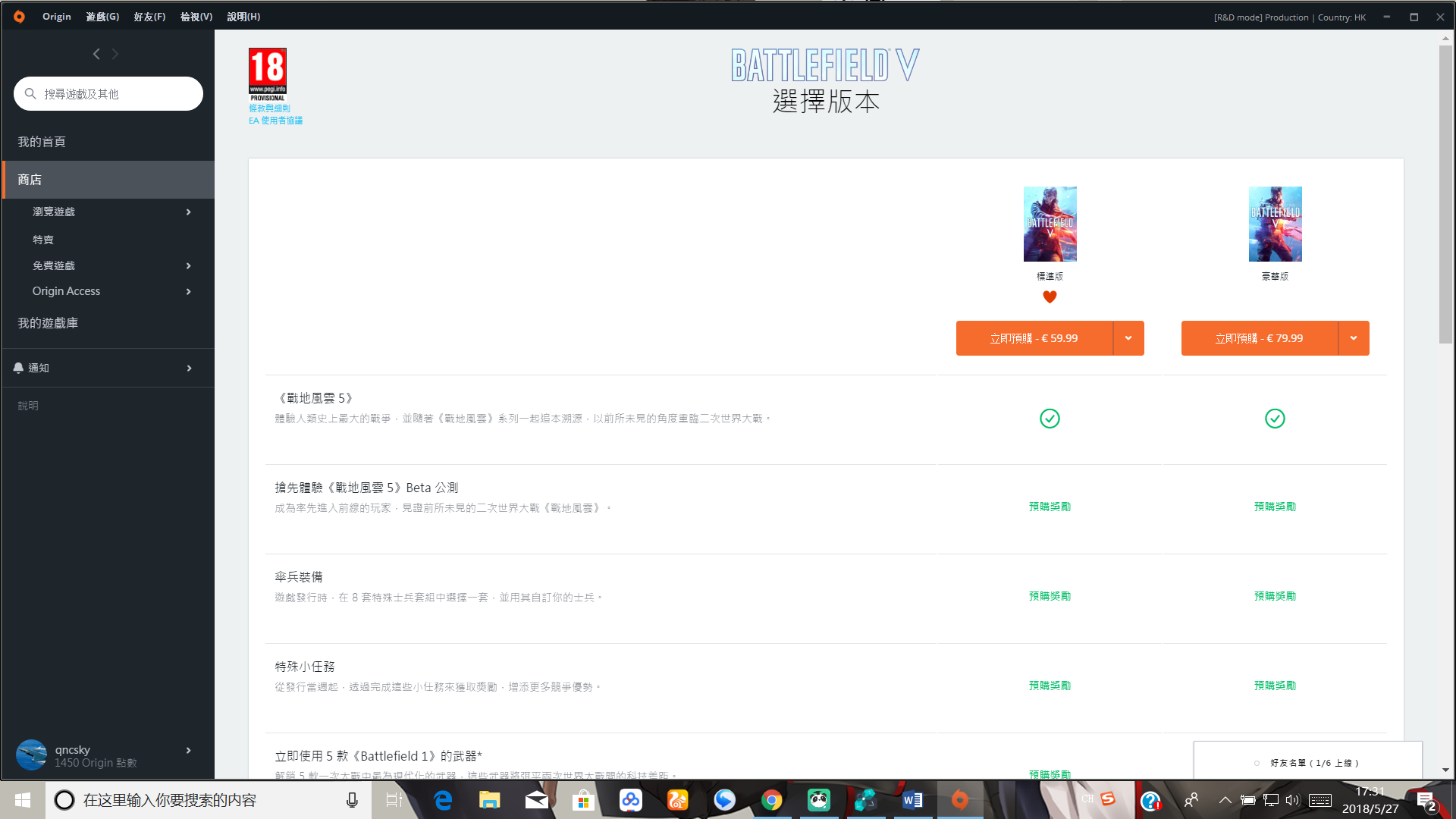Click the 標準版 cover thumbnail
1456x819 pixels.
click(1050, 224)
